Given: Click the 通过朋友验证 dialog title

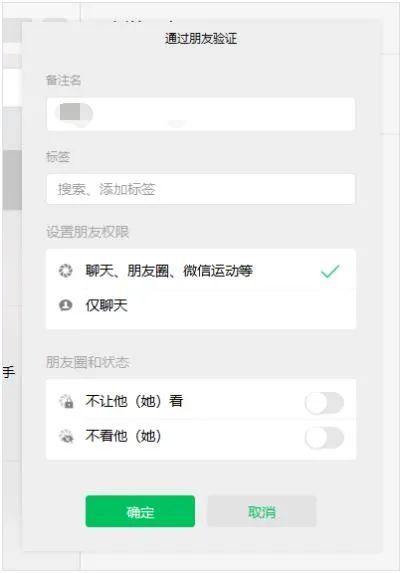Looking at the screenshot, I should (201, 38).
